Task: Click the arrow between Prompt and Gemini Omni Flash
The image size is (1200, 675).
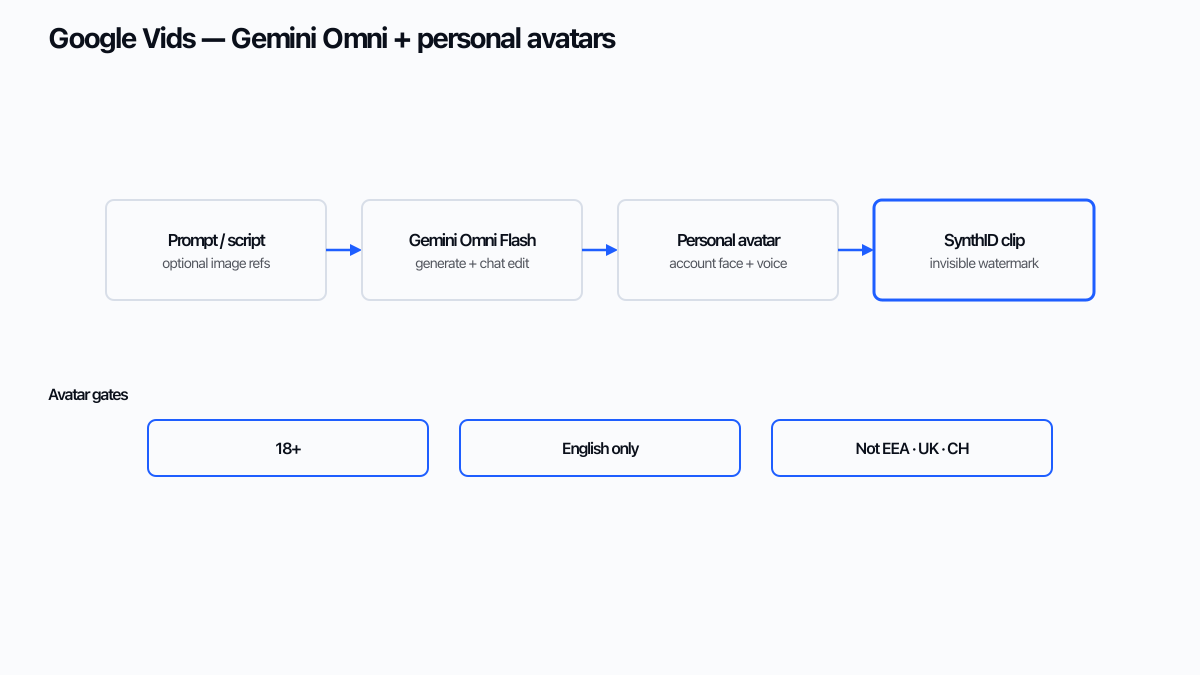Action: [x=344, y=250]
